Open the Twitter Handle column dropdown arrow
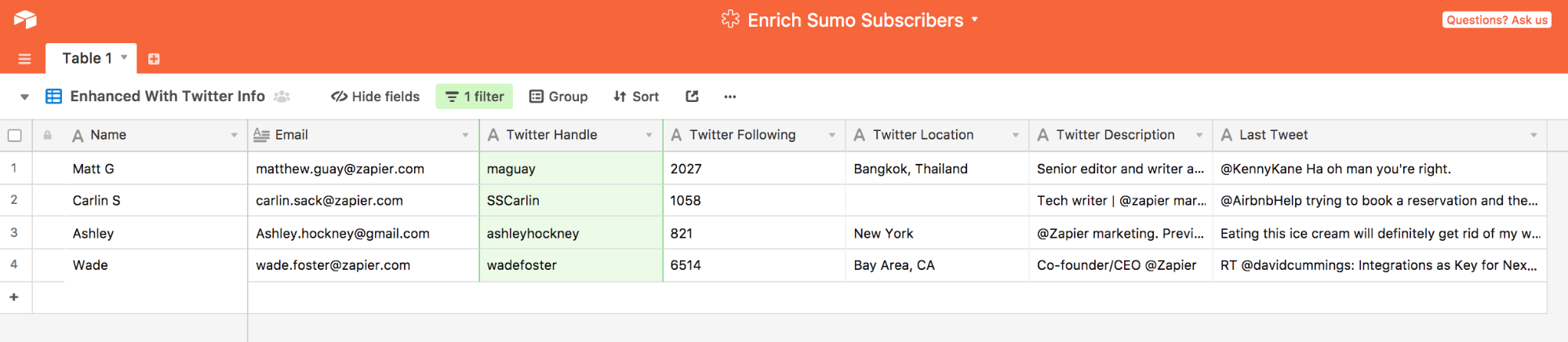 point(649,136)
